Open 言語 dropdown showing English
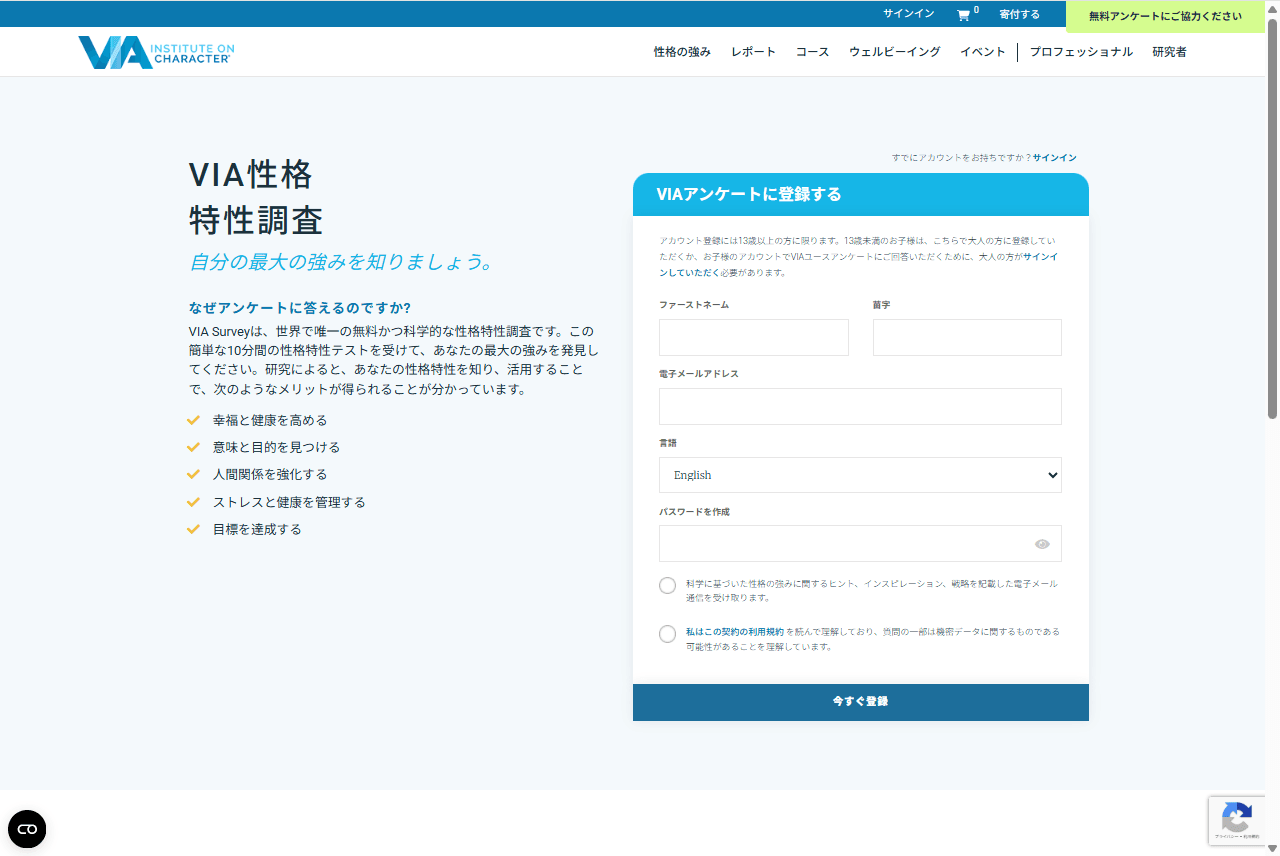The width and height of the screenshot is (1280, 856). 860,475
